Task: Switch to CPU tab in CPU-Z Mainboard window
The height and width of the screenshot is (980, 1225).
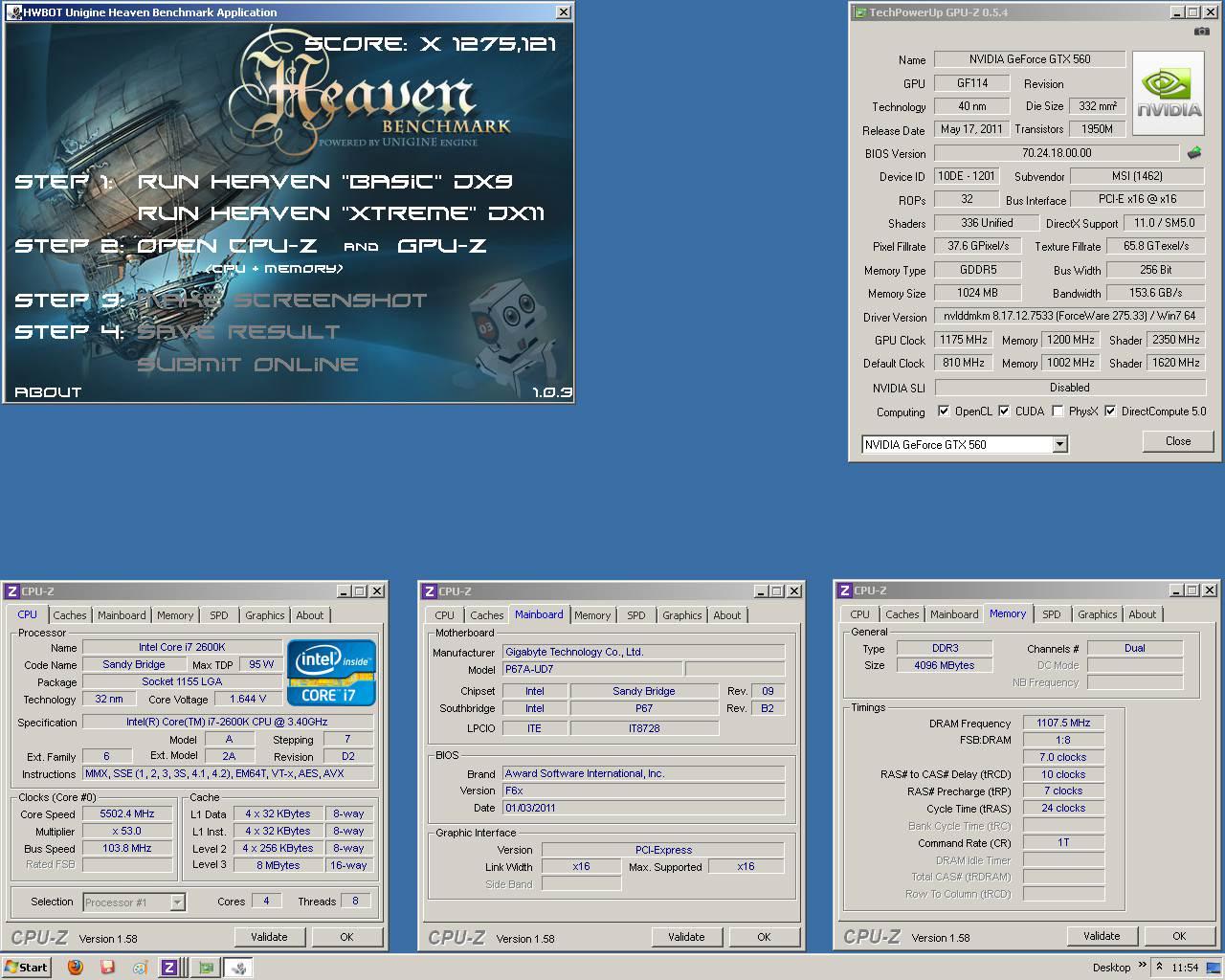Action: point(445,615)
